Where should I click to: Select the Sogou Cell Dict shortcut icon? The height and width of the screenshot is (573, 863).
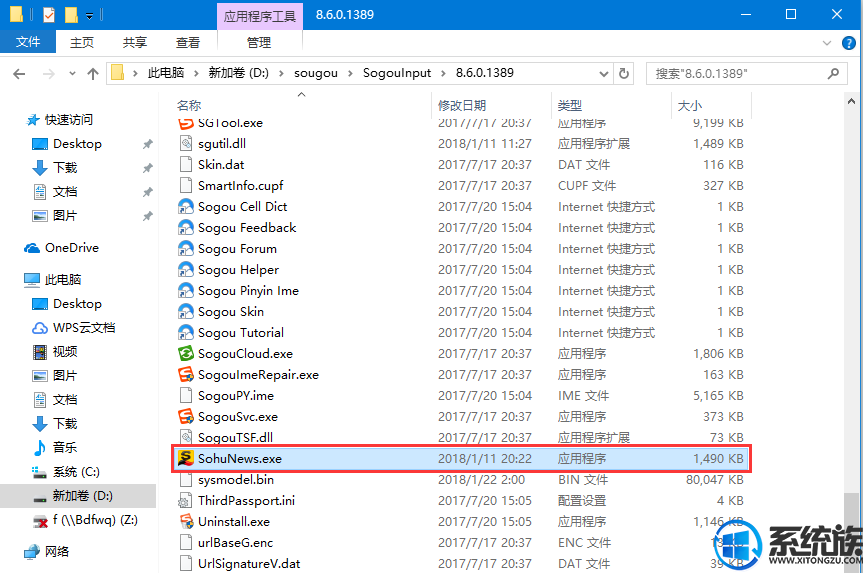[x=186, y=206]
